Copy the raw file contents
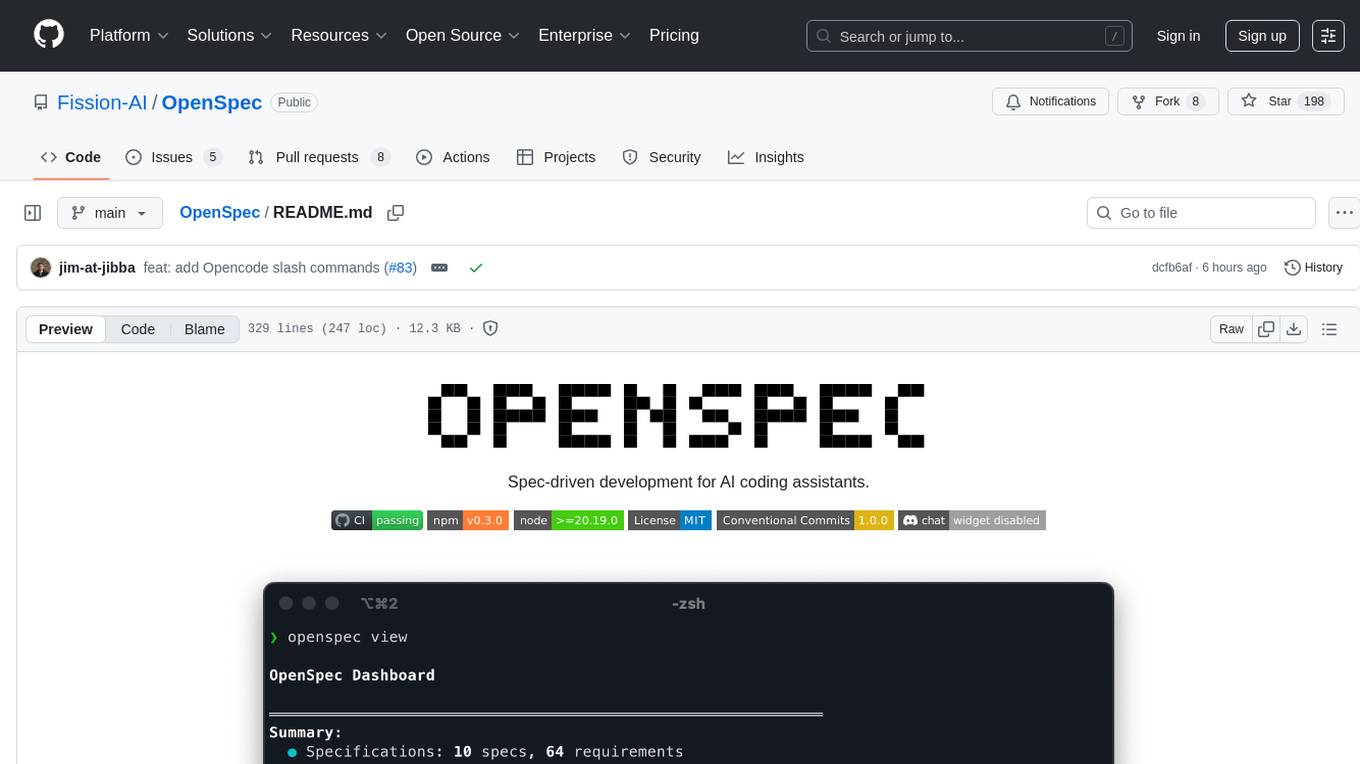 tap(1266, 329)
